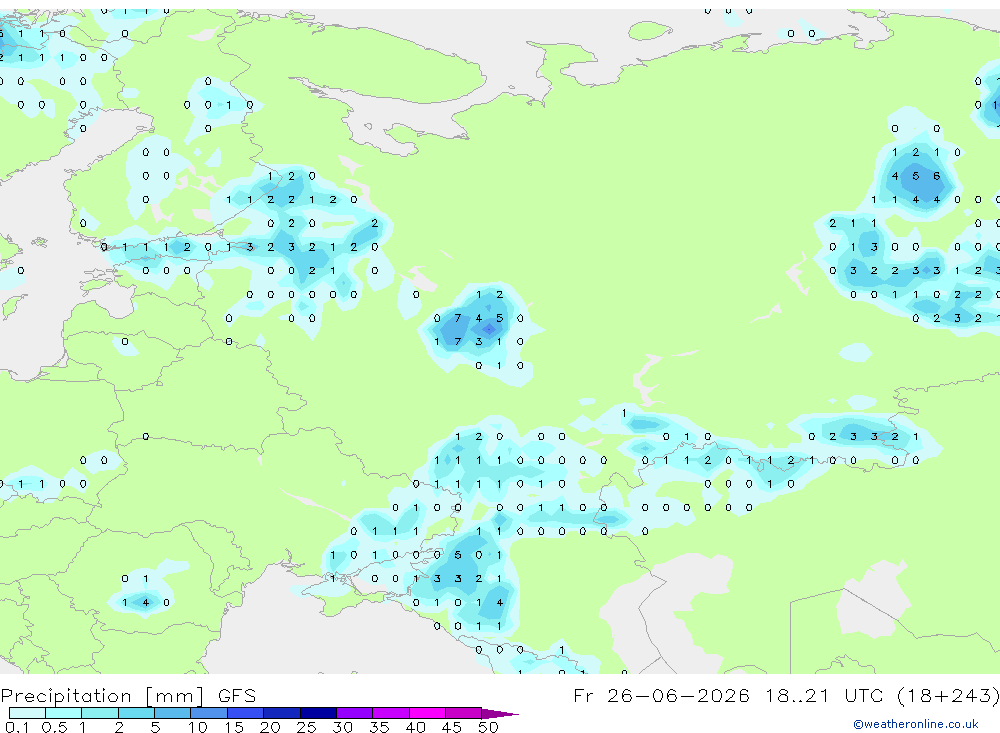Click the "Fr 26-06-2026" date text

[x=661, y=695]
